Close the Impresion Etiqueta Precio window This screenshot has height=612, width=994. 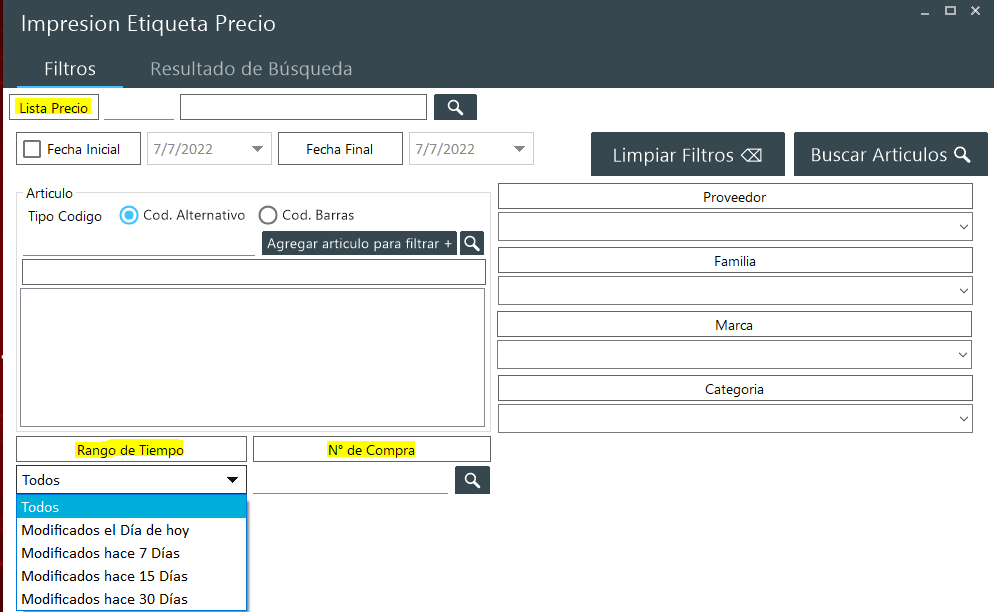tap(975, 11)
